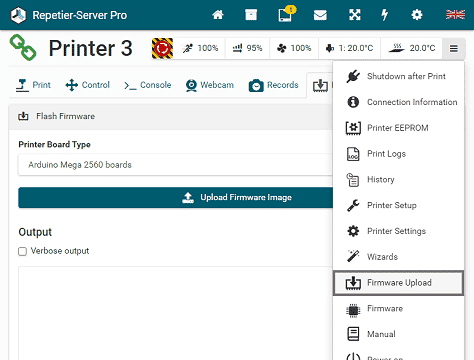
Task: Click the green chain connection icon
Action: pos(23,48)
